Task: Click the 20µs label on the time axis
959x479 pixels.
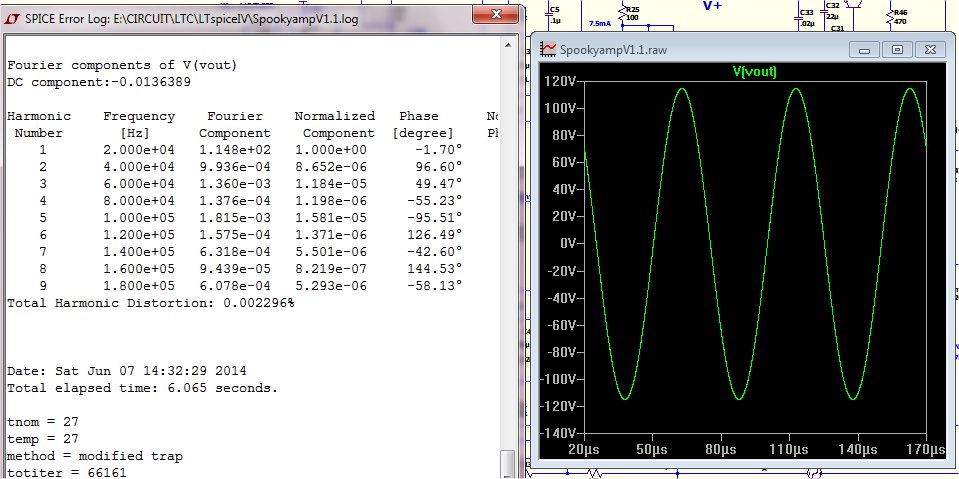Action: 583,451
